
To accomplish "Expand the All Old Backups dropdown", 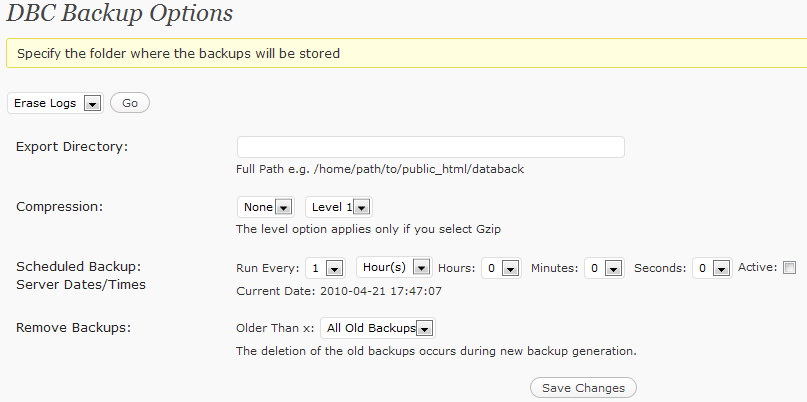I will pyautogui.click(x=378, y=328).
